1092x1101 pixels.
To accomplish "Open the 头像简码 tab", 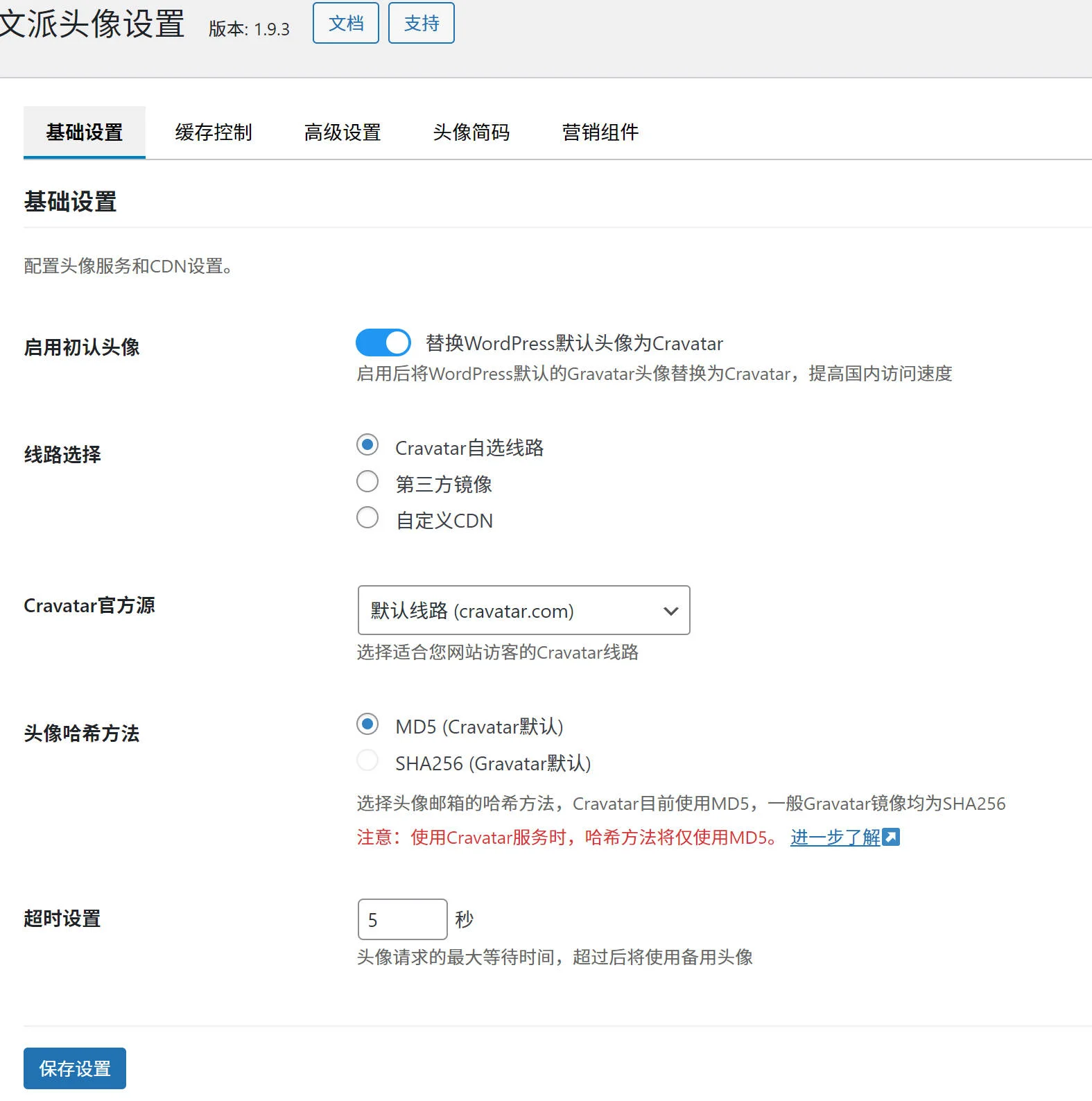I will pos(471,132).
